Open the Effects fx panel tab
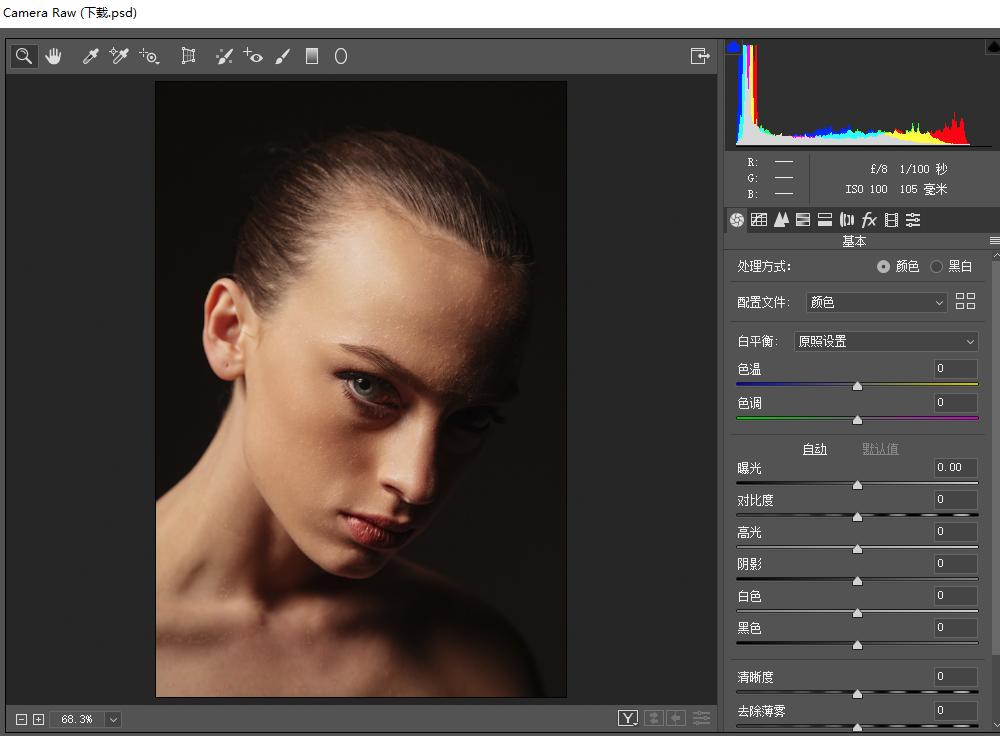 click(x=869, y=220)
